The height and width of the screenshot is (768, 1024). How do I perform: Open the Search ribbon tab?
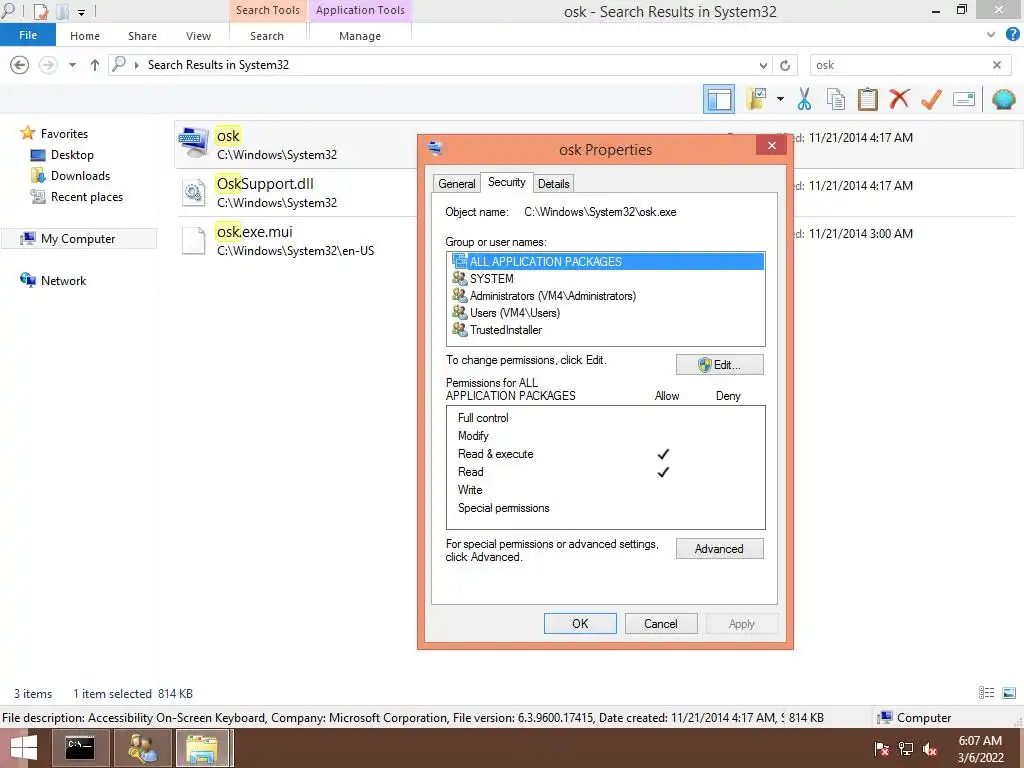[267, 36]
